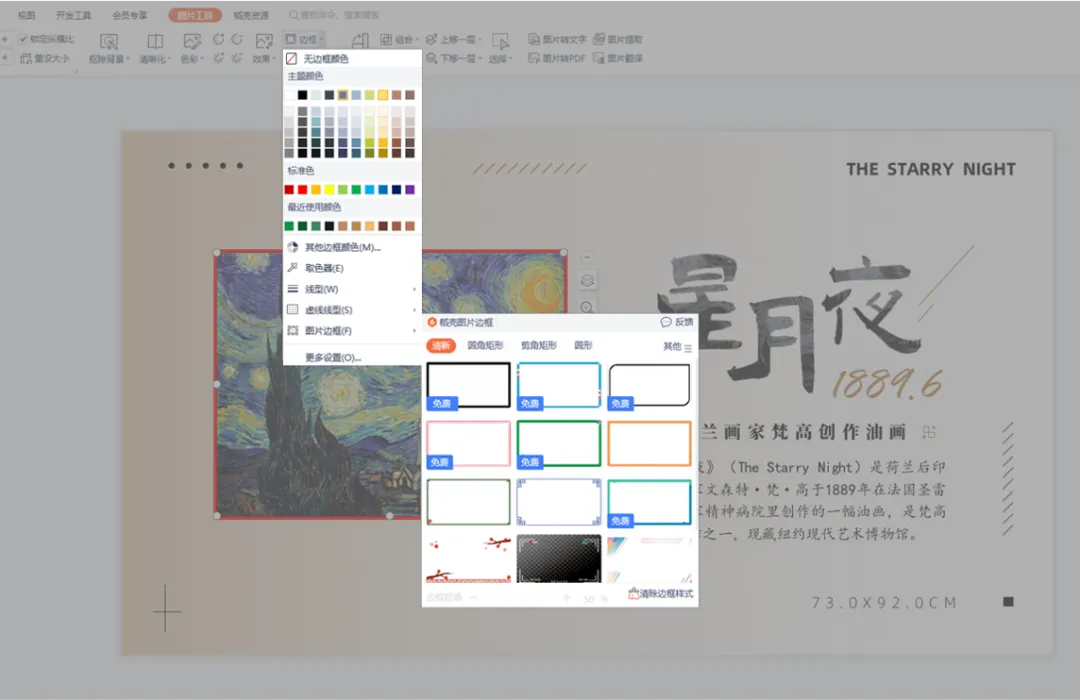
Task: Click layers icon beside the painting
Action: (587, 280)
